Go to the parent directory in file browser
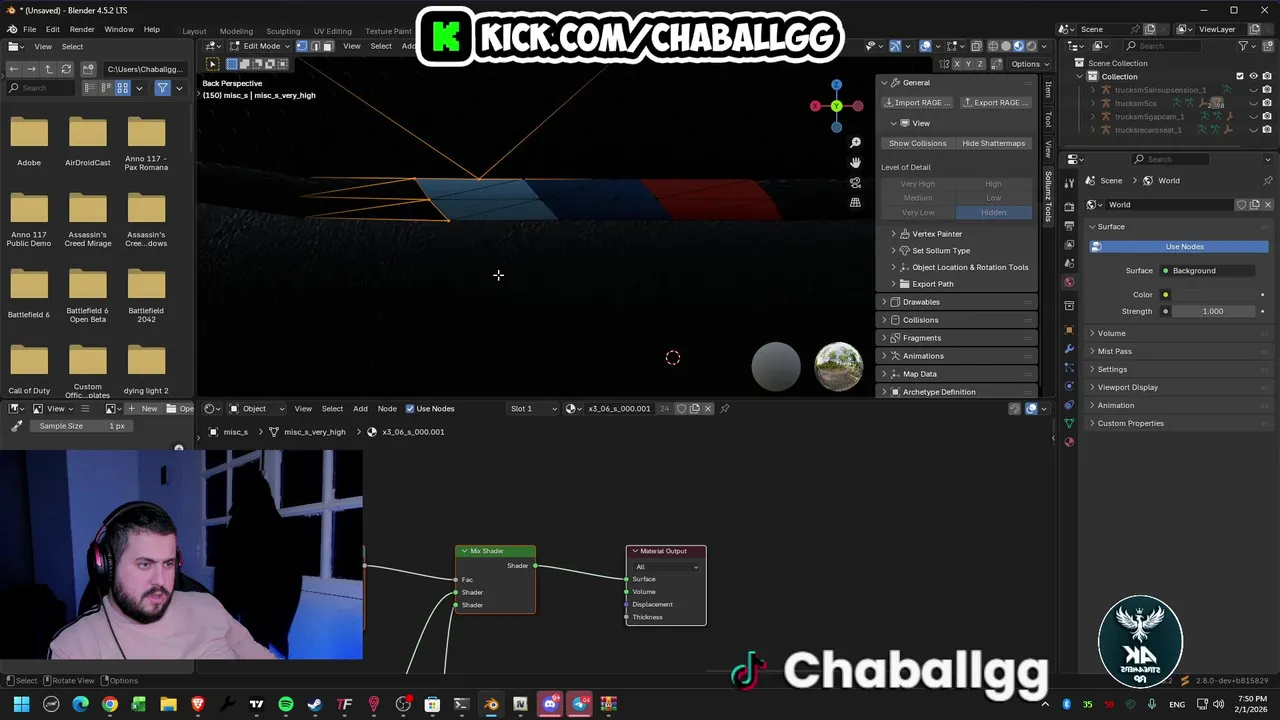1280x720 pixels. coord(48,69)
